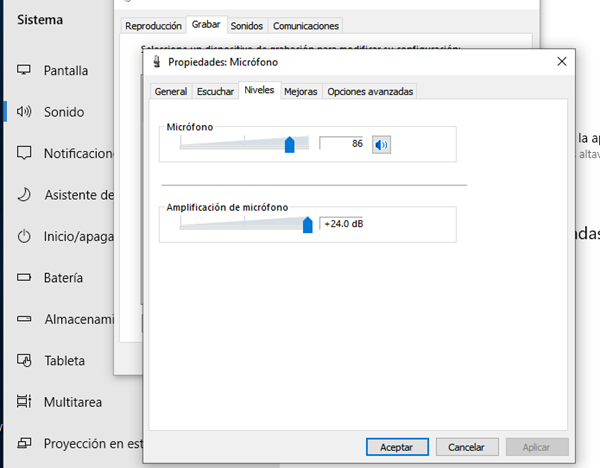Open Asistente de concentración in sidebar
The height and width of the screenshot is (468, 600).
[79, 195]
